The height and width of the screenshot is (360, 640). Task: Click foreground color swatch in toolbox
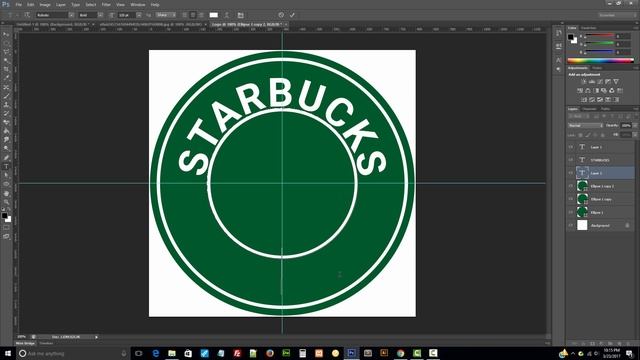[4, 216]
